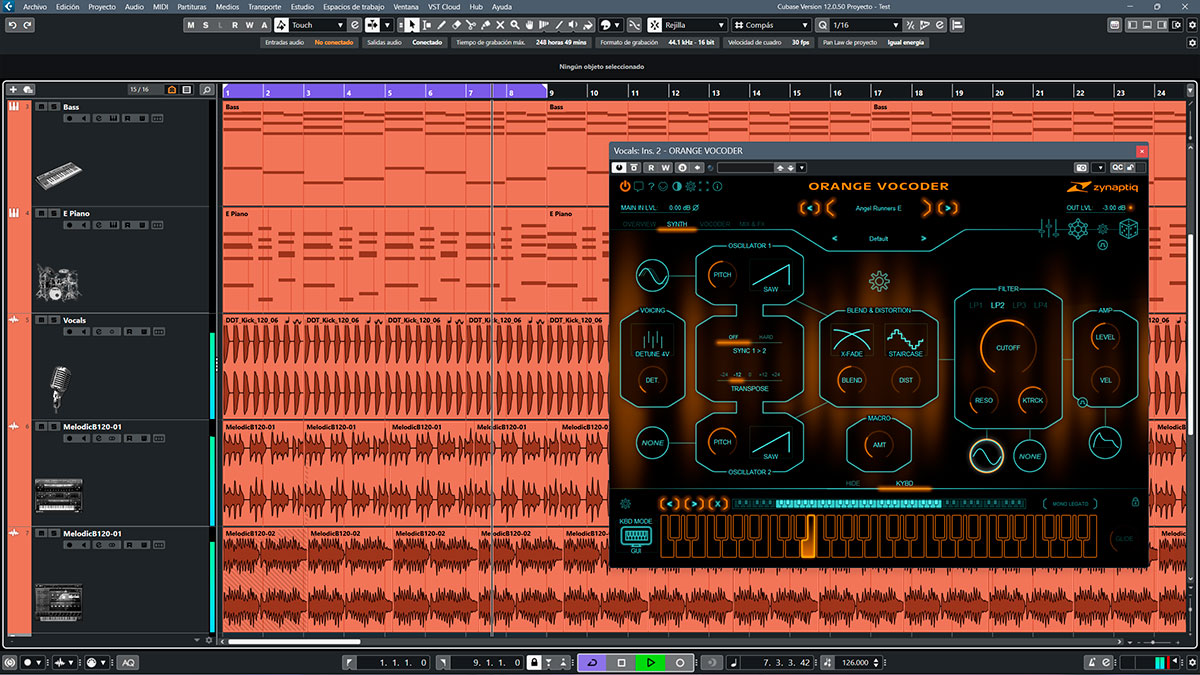Image resolution: width=1200 pixels, height=675 pixels.
Task: Open the plugin preset name dropdown arrow
Action: pos(802,167)
